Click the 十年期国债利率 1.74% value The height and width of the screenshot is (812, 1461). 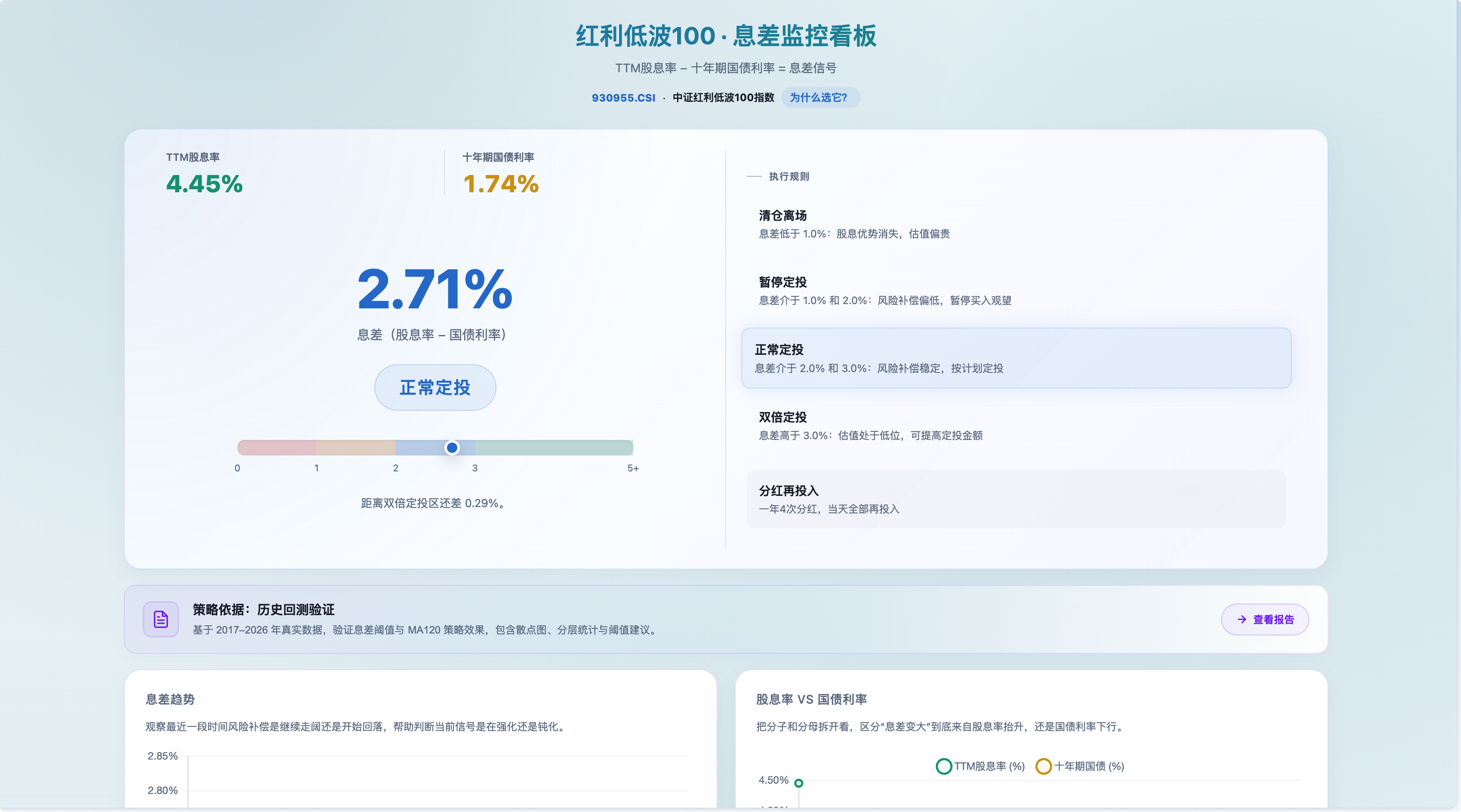(x=501, y=184)
